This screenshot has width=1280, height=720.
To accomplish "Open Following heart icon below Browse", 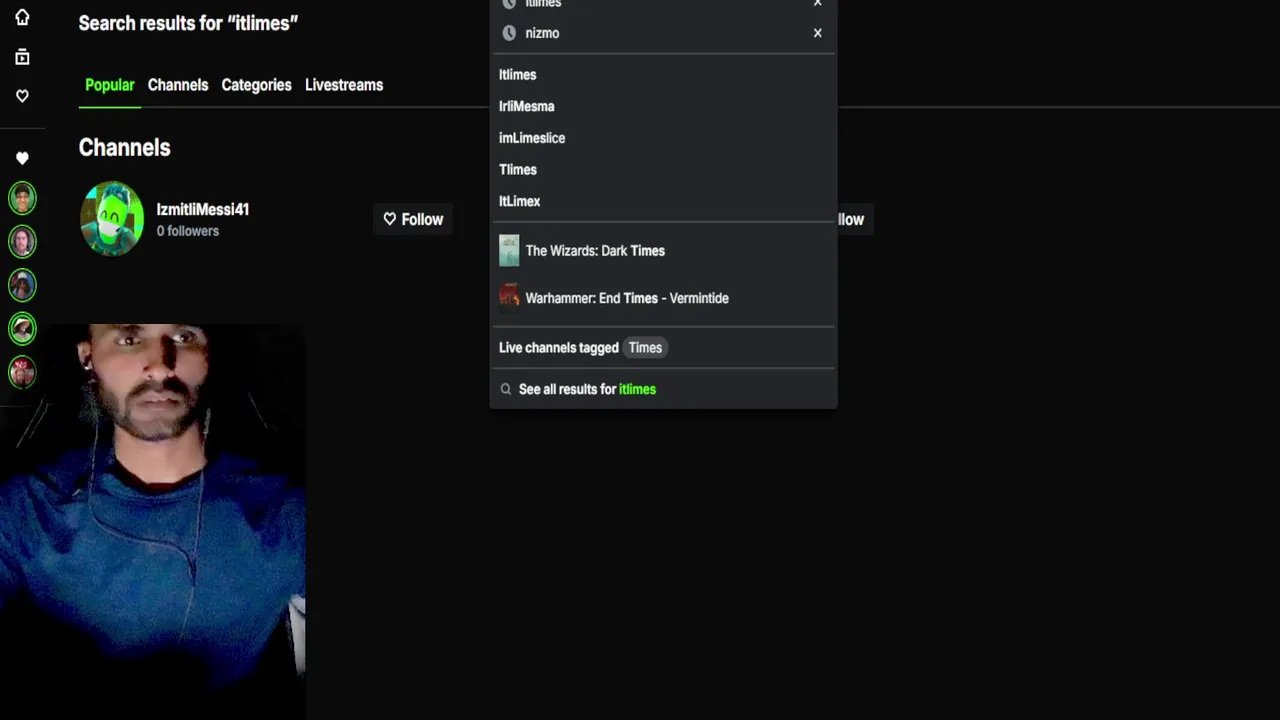I will 22,96.
